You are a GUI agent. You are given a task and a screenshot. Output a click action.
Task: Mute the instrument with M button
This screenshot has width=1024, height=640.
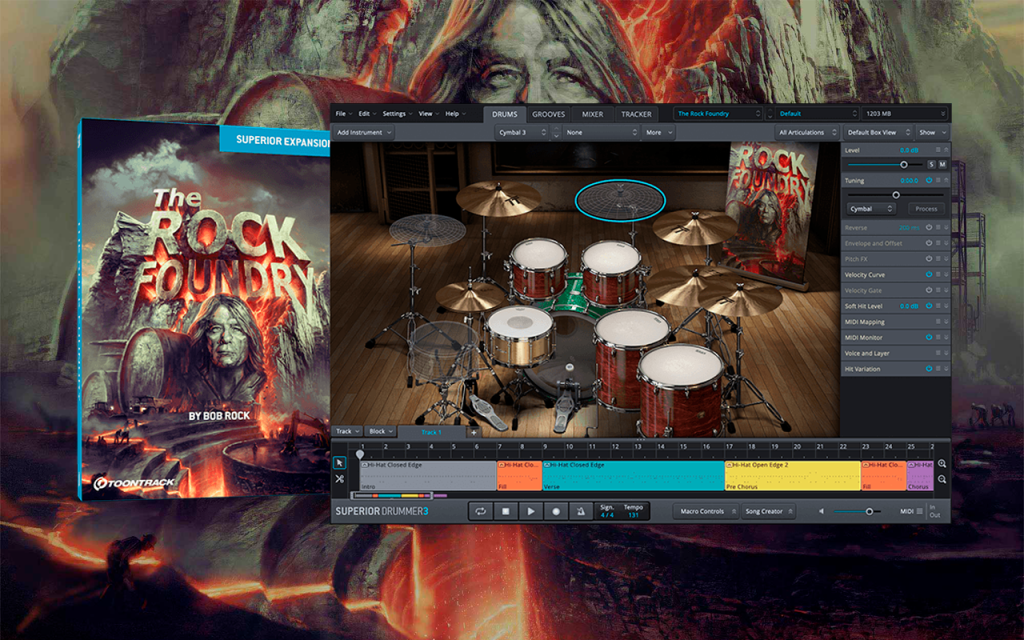click(942, 165)
